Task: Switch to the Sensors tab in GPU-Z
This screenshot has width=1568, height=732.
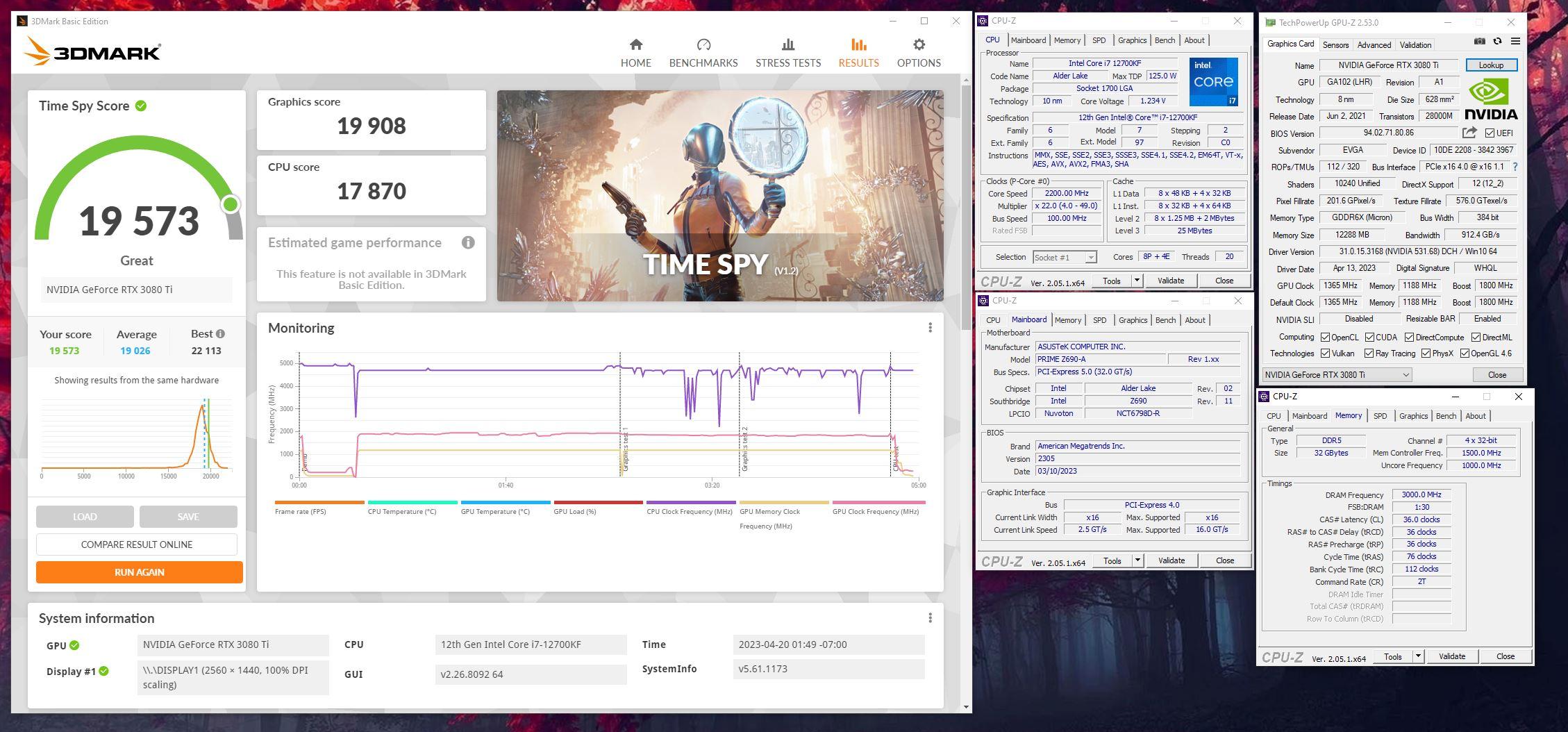Action: click(x=1335, y=45)
